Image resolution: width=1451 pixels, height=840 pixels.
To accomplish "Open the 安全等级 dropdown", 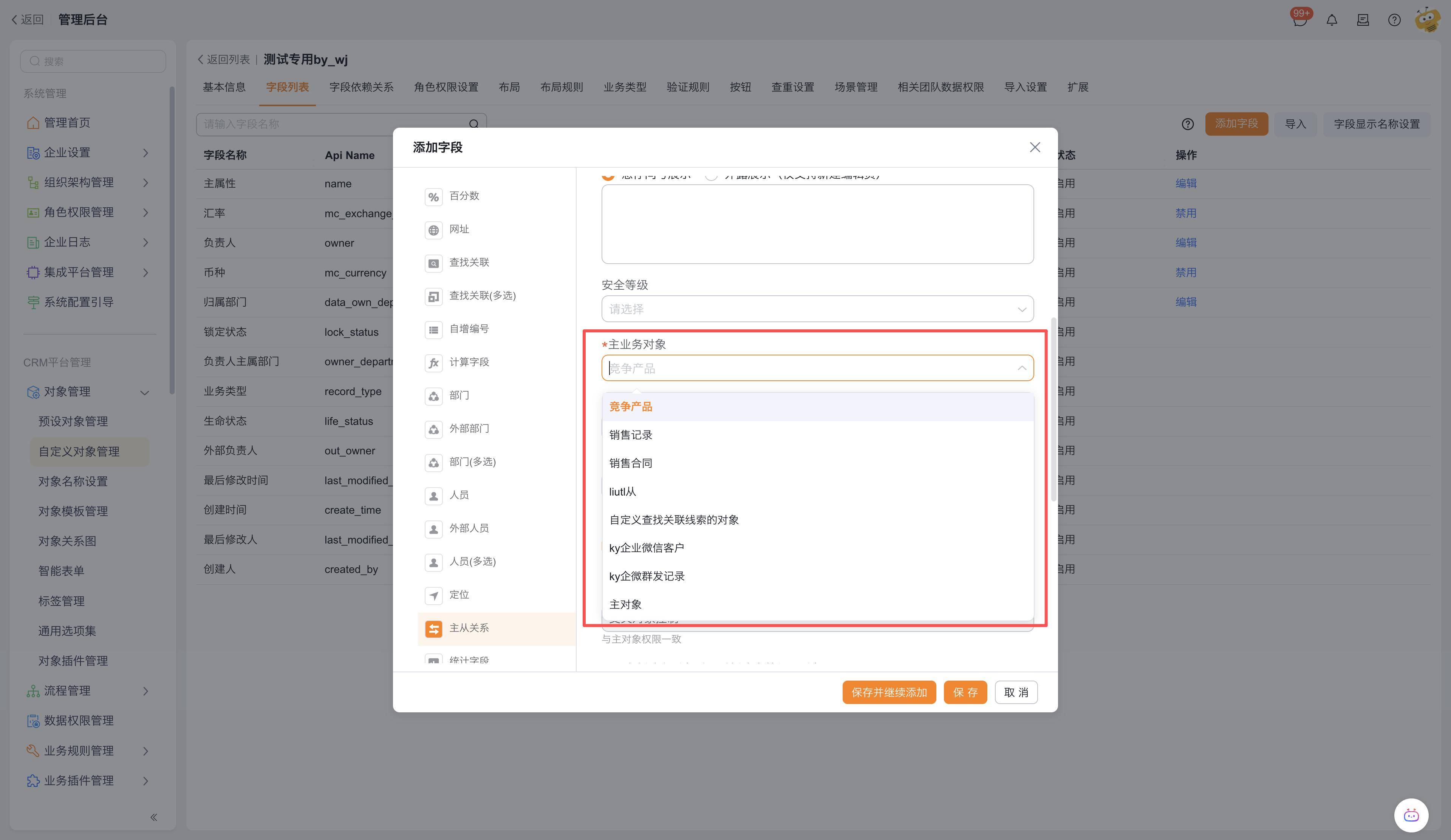I will [x=817, y=309].
